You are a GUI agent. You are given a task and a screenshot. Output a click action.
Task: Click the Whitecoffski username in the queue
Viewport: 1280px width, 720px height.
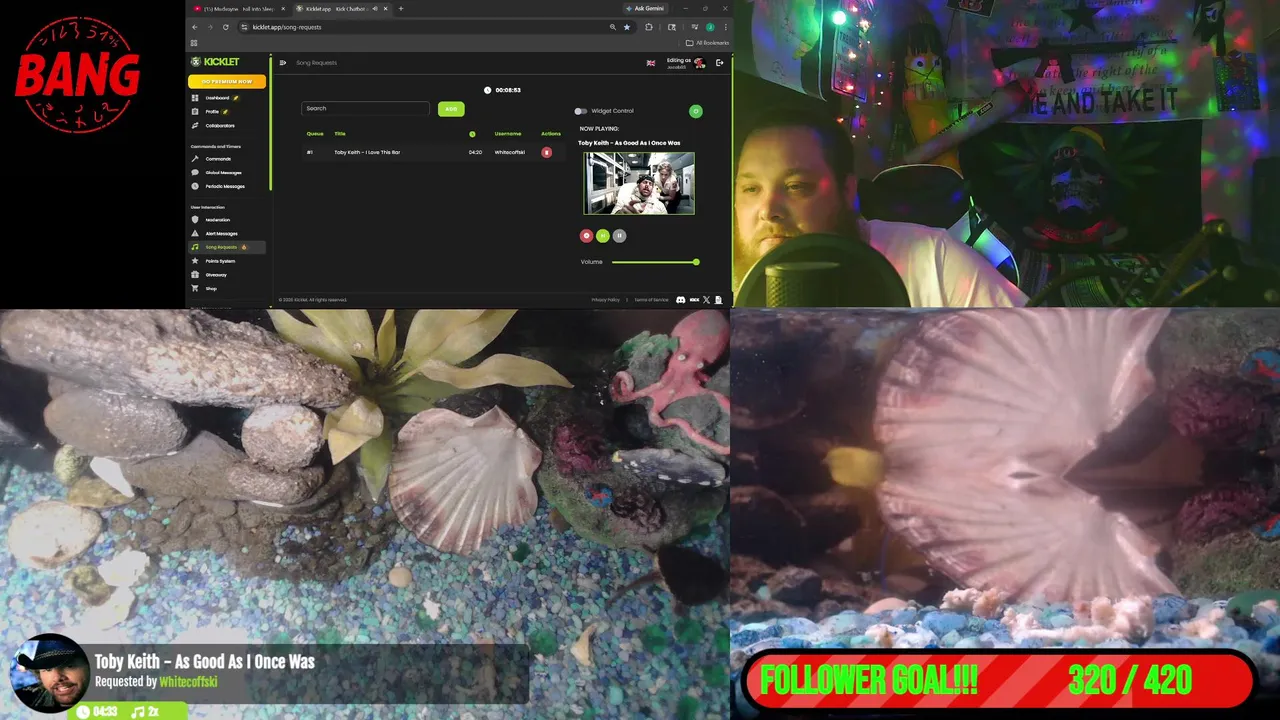click(510, 152)
